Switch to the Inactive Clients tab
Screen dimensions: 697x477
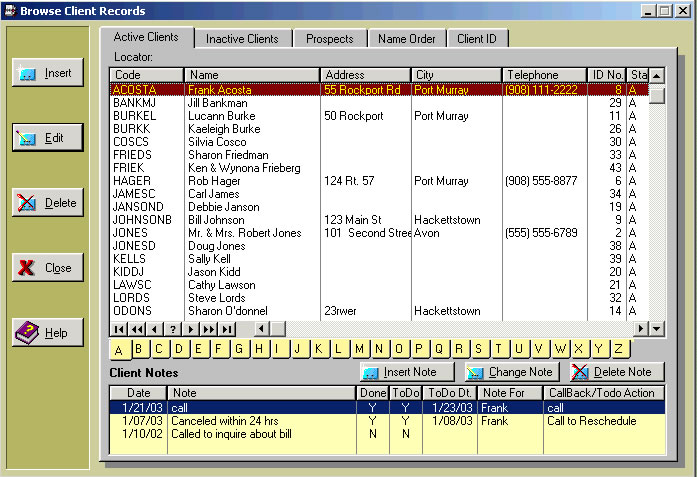[x=242, y=39]
